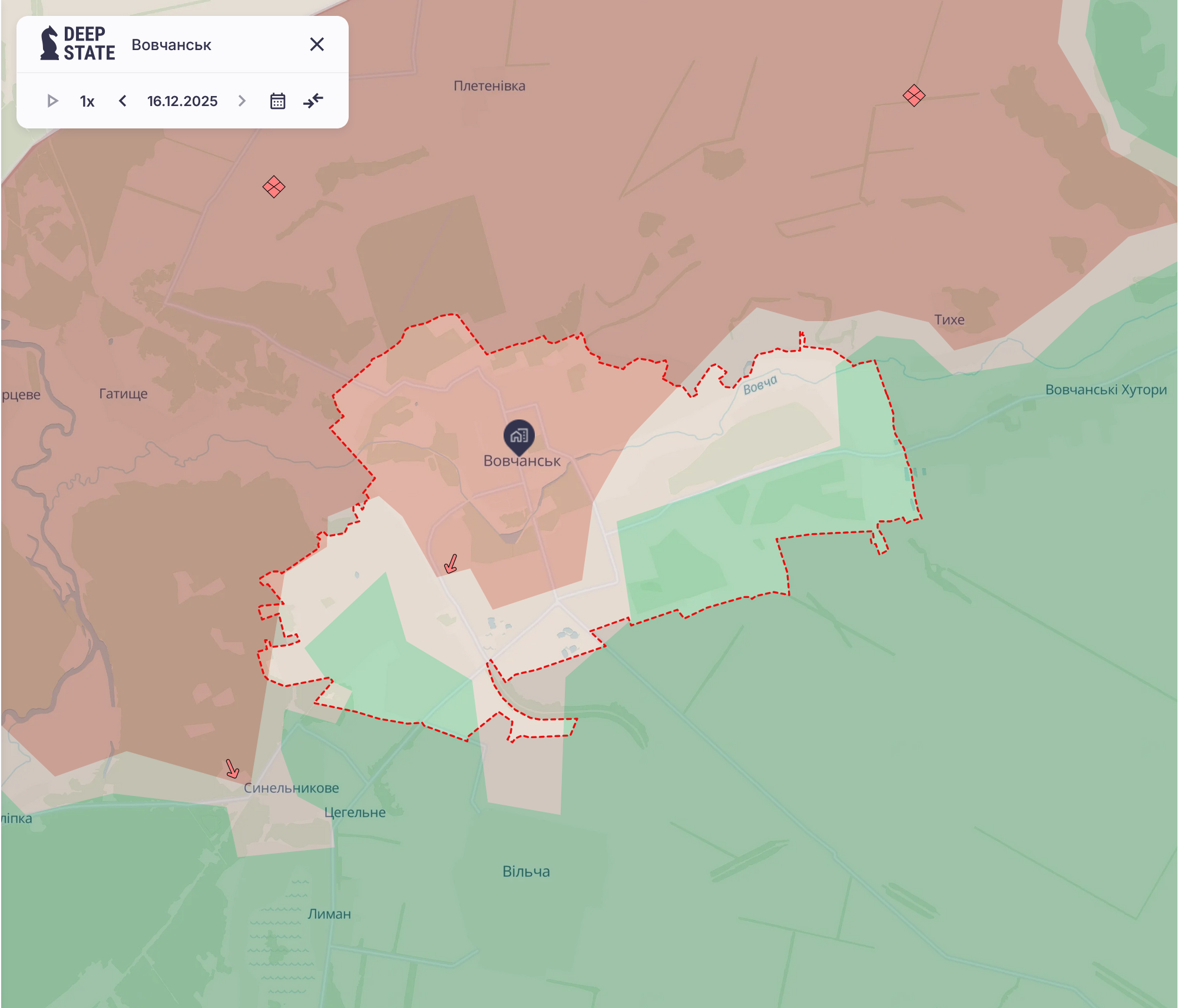Close the Вовчанськ info panel
Viewport: 1178px width, 1008px height.
coord(317,44)
